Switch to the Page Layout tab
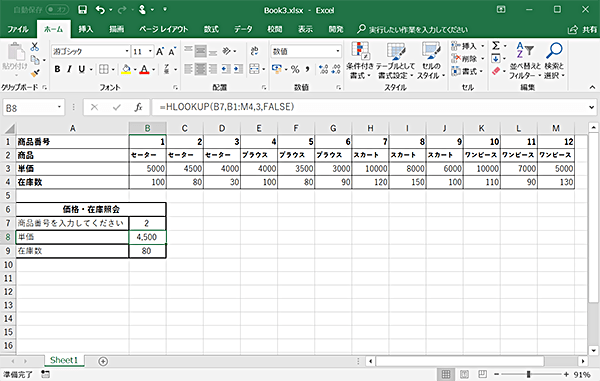600x381 pixels. point(163,29)
